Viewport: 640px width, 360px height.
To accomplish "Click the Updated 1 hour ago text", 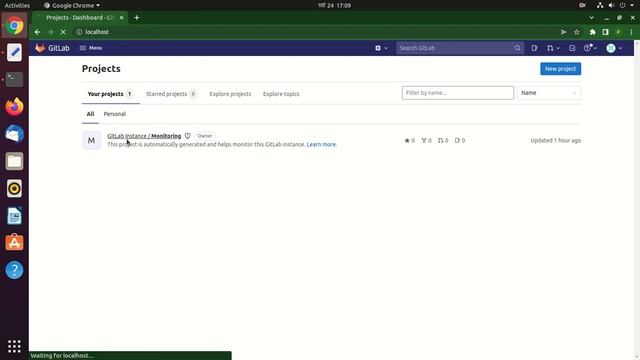I will click(556, 140).
